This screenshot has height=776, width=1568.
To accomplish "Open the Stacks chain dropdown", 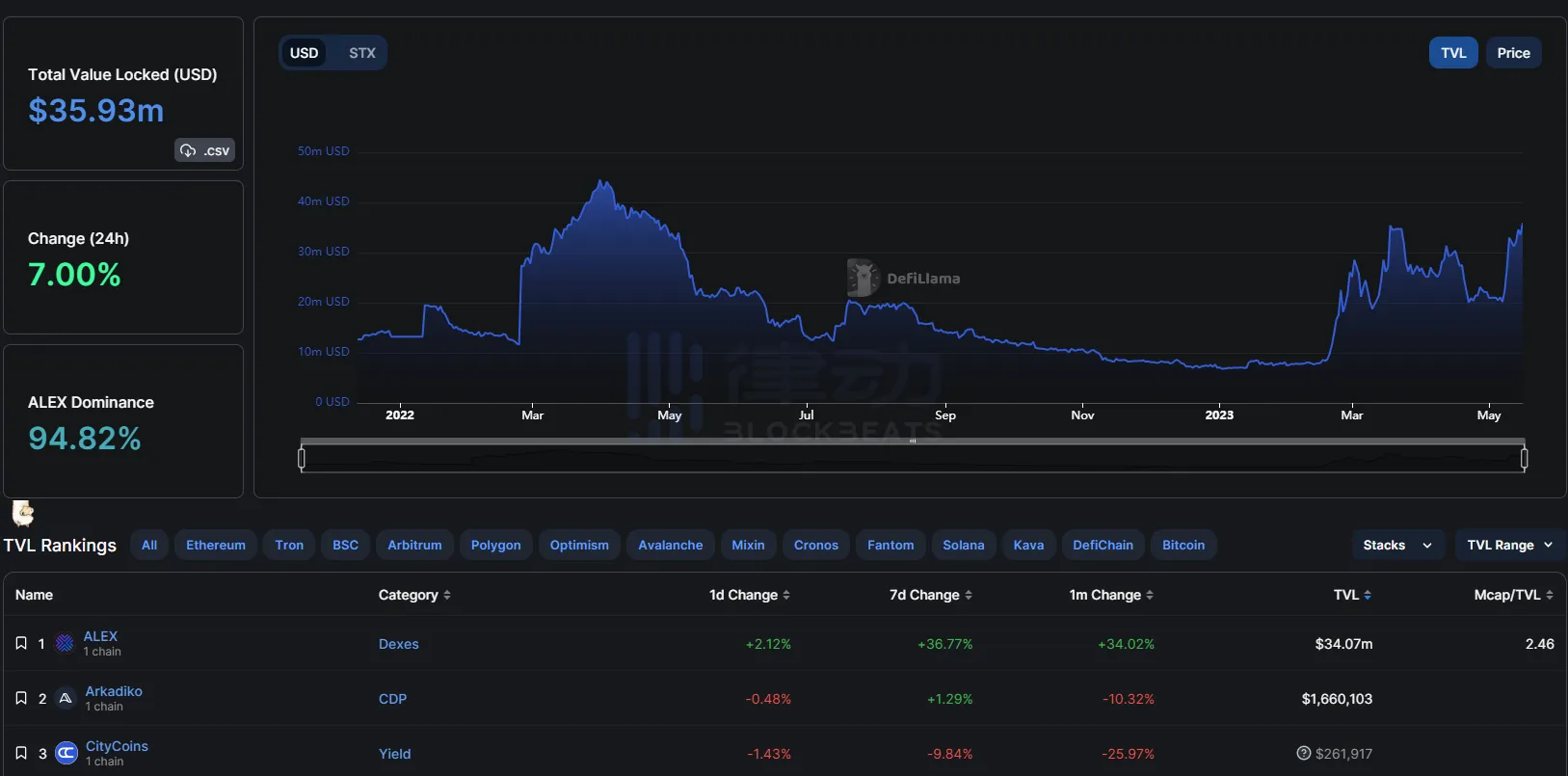I will (1396, 545).
